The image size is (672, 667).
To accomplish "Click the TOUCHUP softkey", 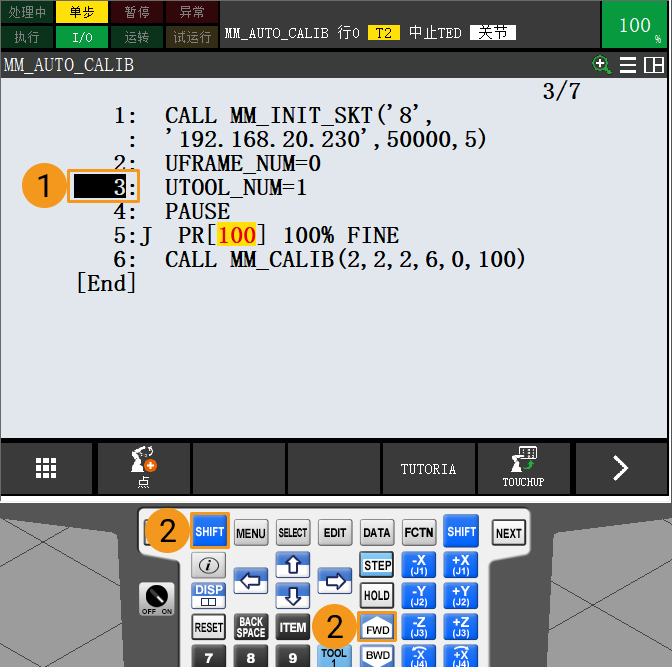I will point(523,468).
